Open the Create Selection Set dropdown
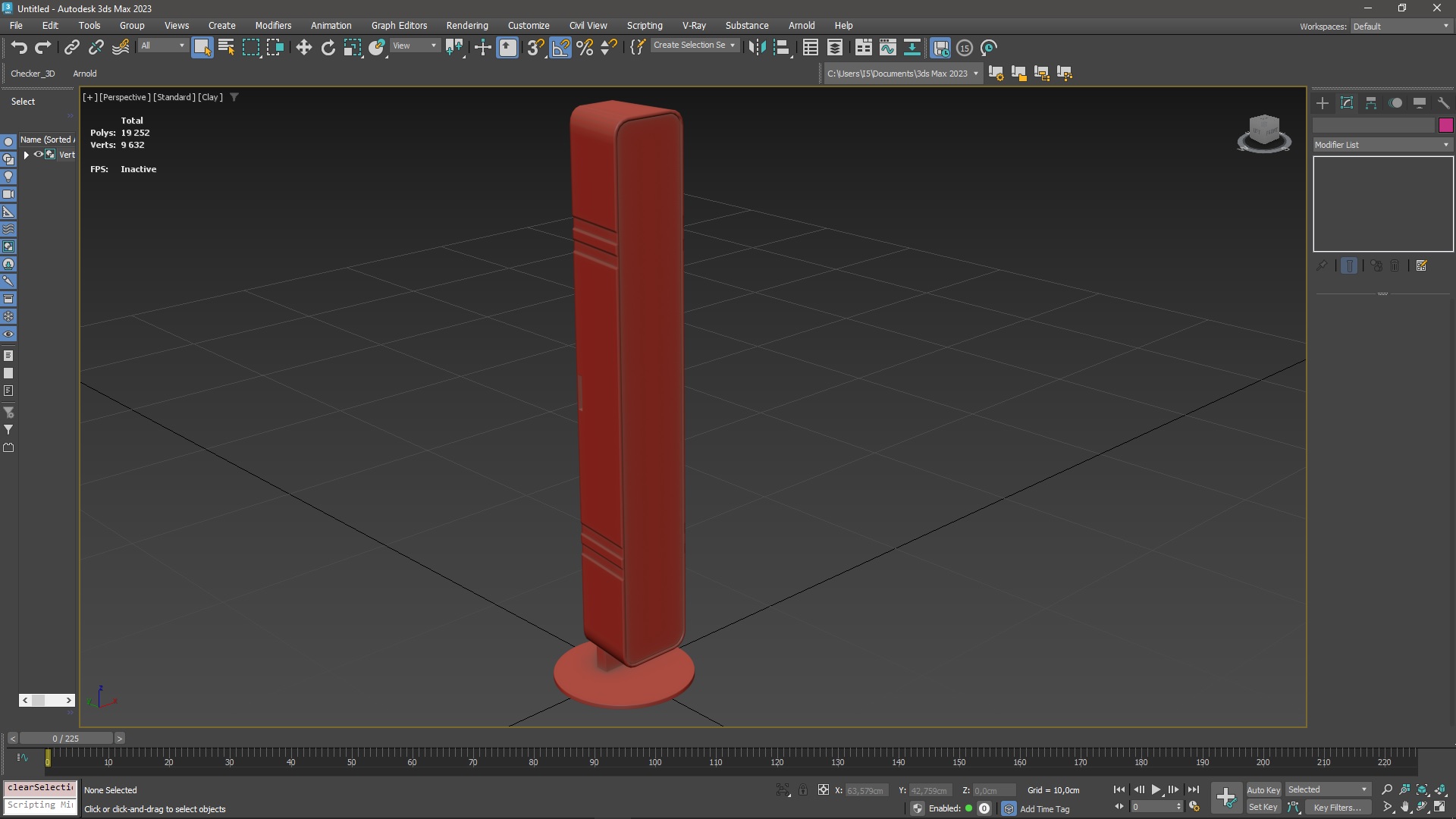1456x819 pixels. 694,45
